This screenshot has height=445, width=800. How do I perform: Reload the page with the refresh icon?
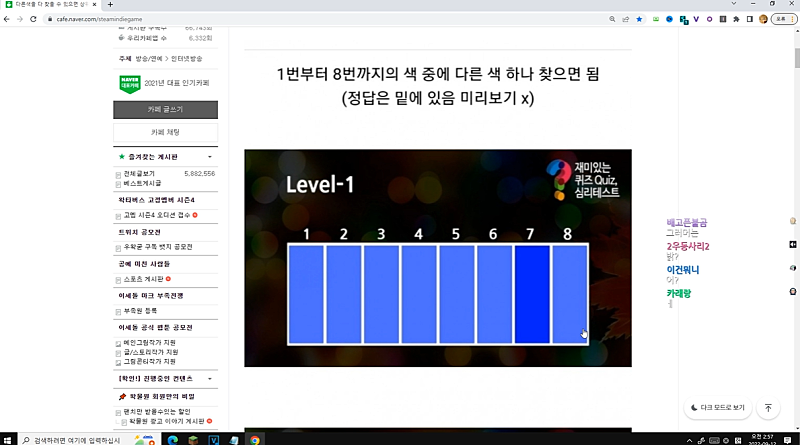point(33,19)
